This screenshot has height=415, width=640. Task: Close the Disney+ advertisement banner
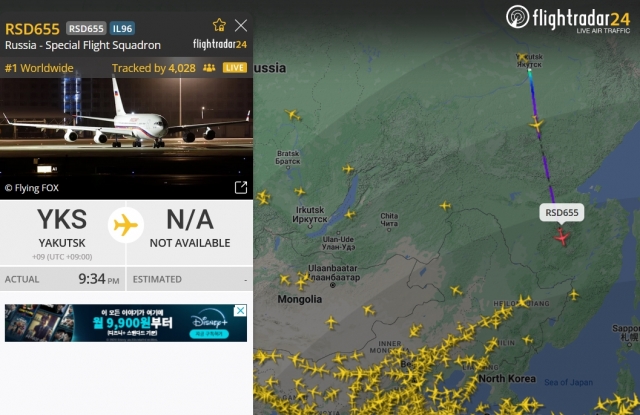click(x=241, y=310)
